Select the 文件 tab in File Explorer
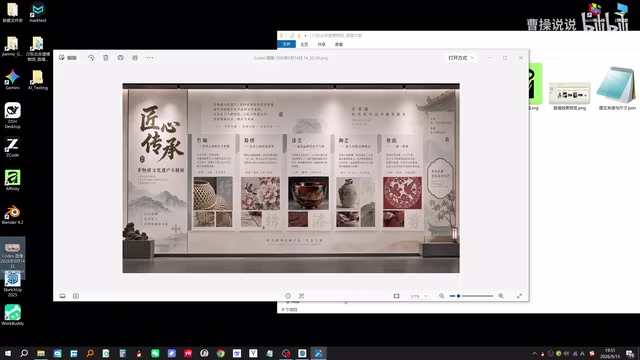640x360 pixels. [x=287, y=44]
